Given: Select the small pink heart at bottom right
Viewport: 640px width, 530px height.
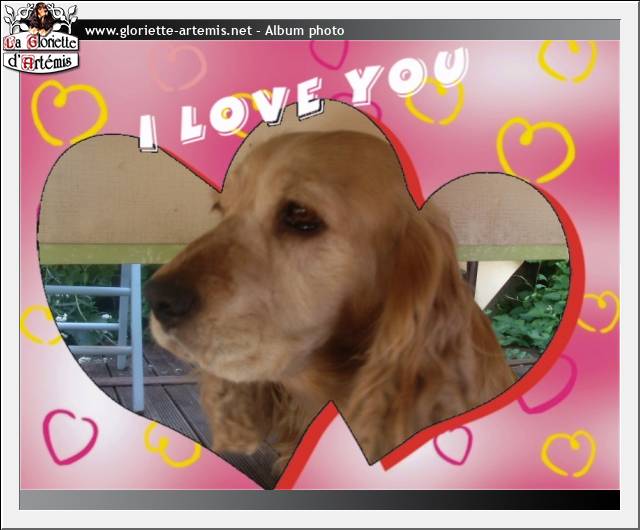Looking at the screenshot, I should pos(453,445).
